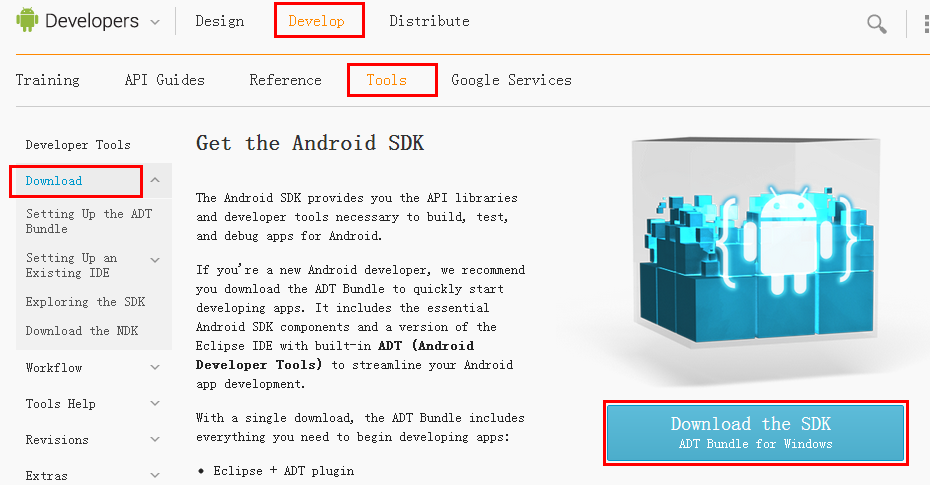Click the Android robot logo
The width and height of the screenshot is (930, 485).
[x=27, y=20]
